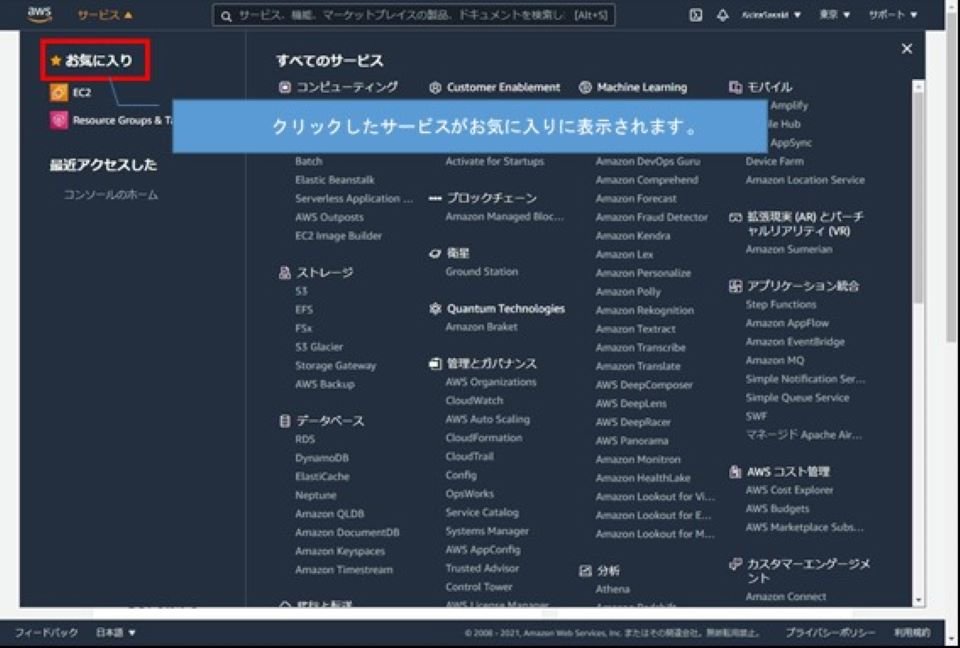The width and height of the screenshot is (960, 648).
Task: Open the Batch service
Action: coord(309,161)
